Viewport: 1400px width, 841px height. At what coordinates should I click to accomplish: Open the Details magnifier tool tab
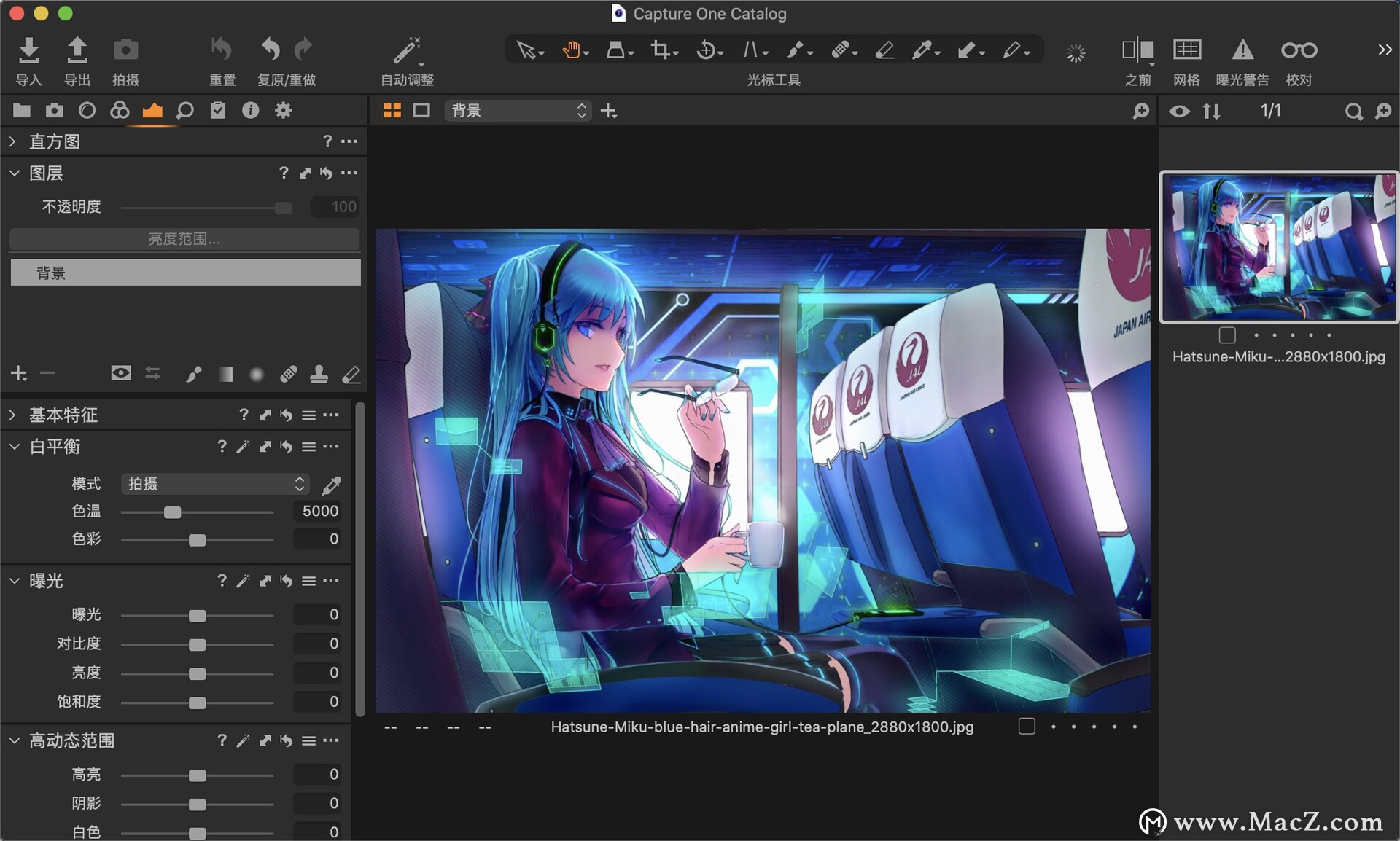click(185, 110)
